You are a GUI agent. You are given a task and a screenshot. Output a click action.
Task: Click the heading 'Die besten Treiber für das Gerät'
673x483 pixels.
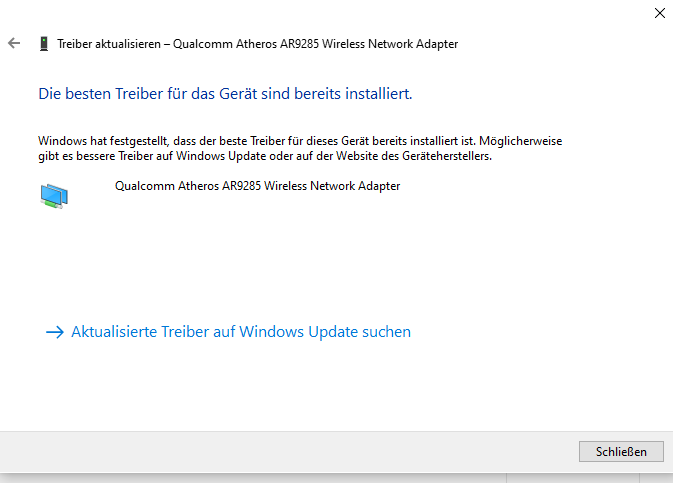pos(225,94)
